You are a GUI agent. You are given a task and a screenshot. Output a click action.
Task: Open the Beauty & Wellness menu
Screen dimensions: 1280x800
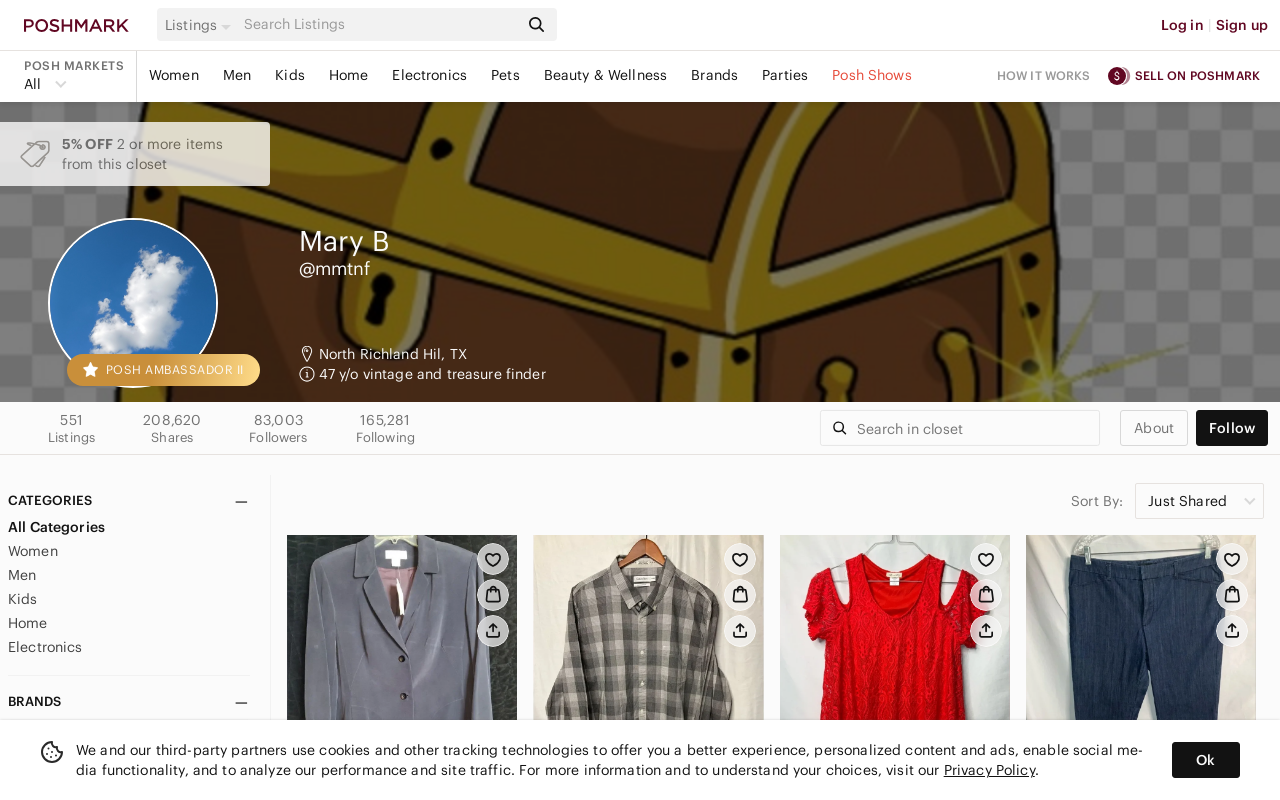point(605,75)
